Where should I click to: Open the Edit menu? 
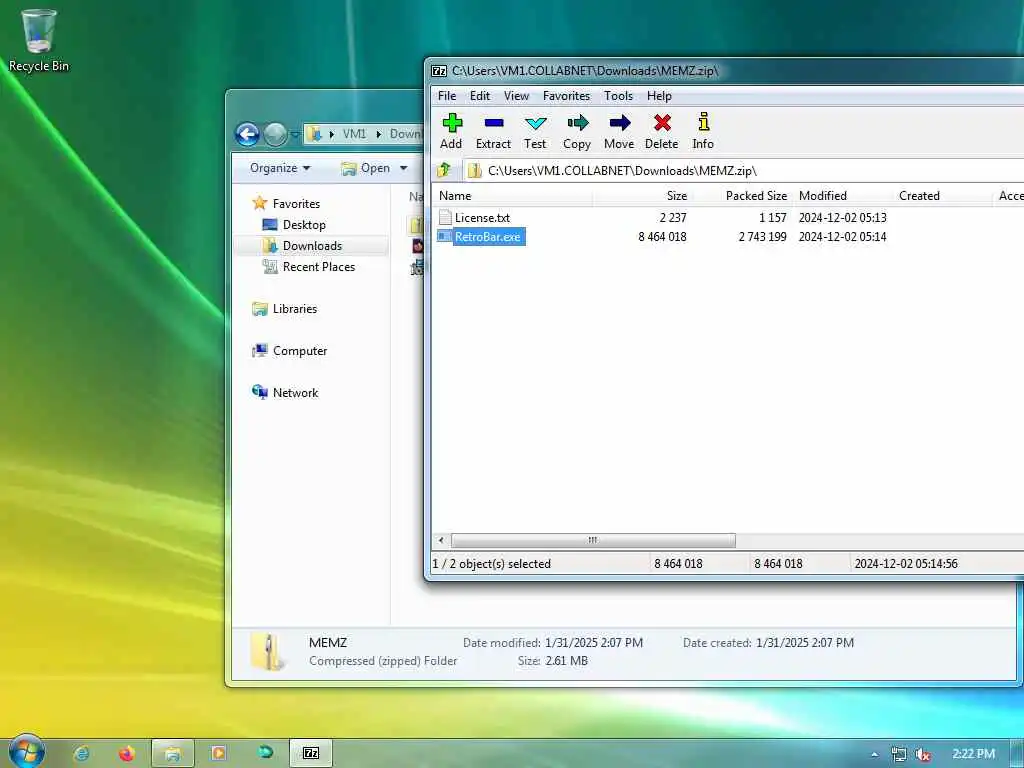click(480, 96)
